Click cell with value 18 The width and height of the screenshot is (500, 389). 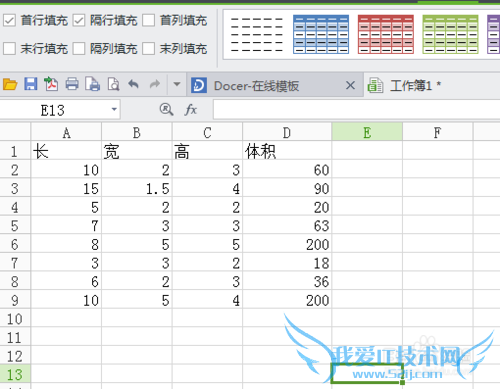click(287, 263)
